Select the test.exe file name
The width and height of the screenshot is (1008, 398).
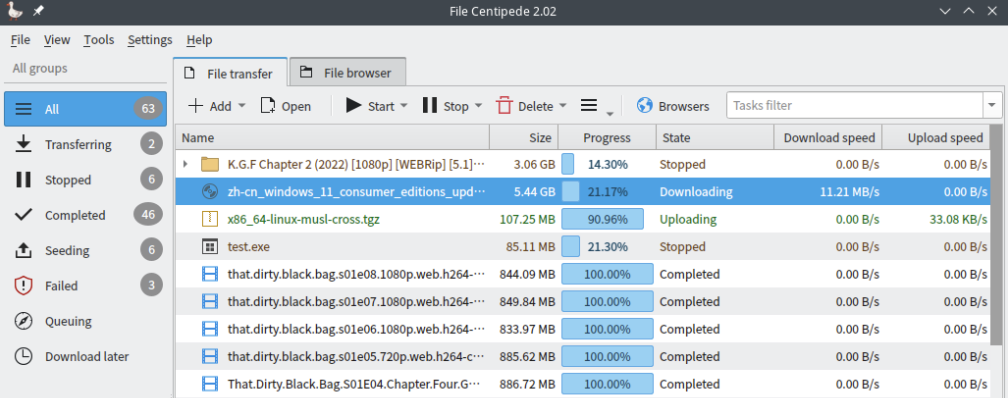250,246
